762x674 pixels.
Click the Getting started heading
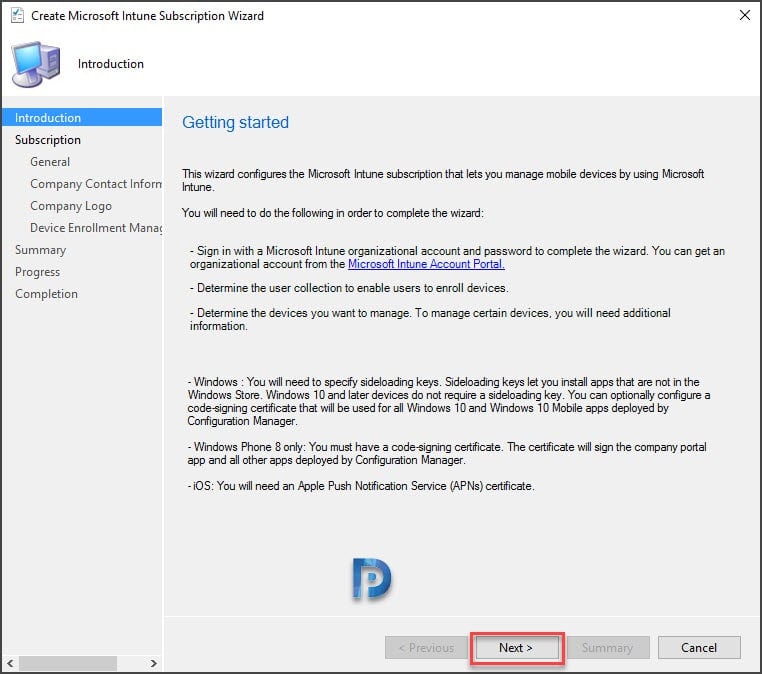(x=235, y=122)
